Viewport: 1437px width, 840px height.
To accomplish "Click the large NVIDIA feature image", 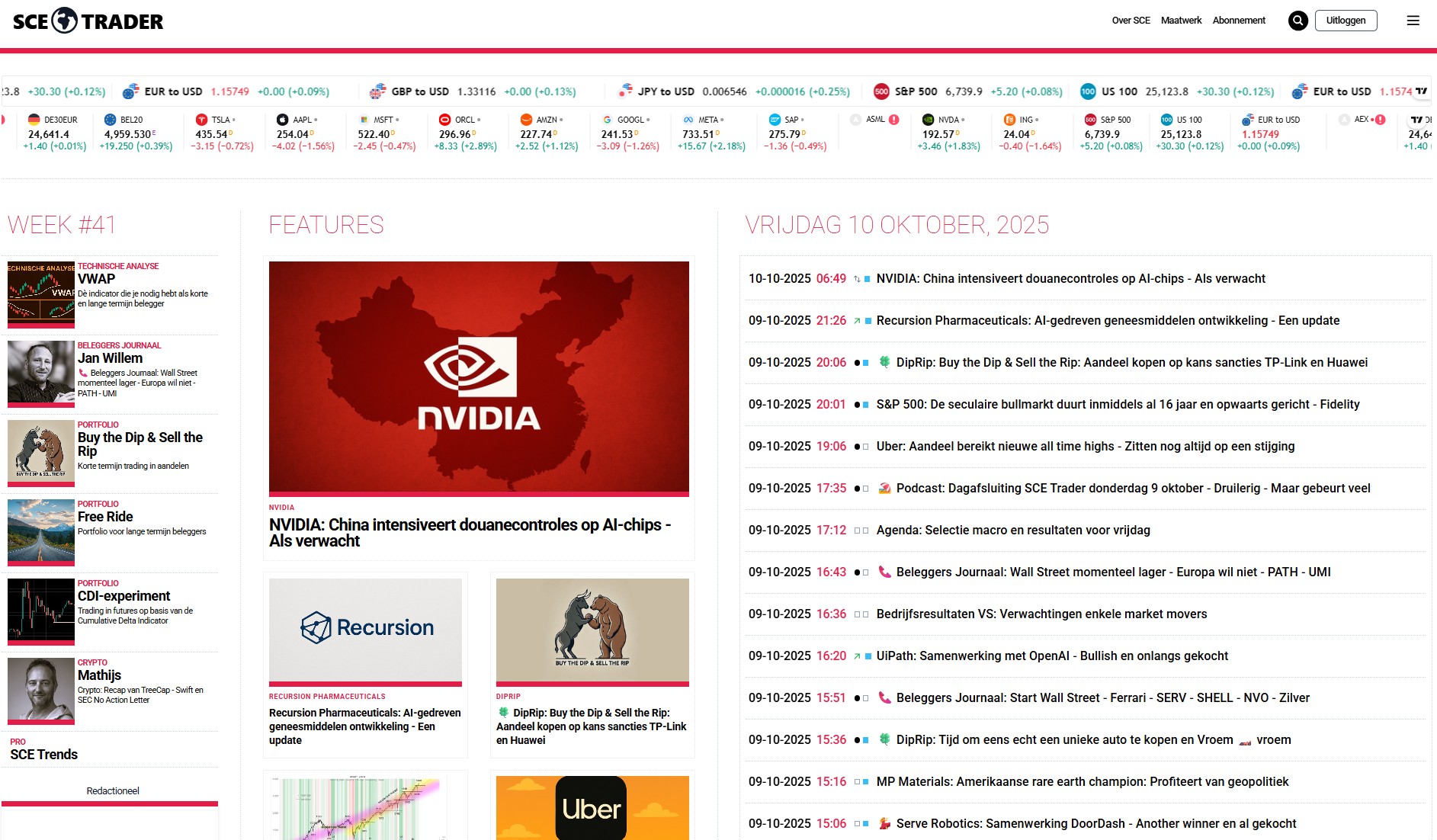I will (x=479, y=377).
